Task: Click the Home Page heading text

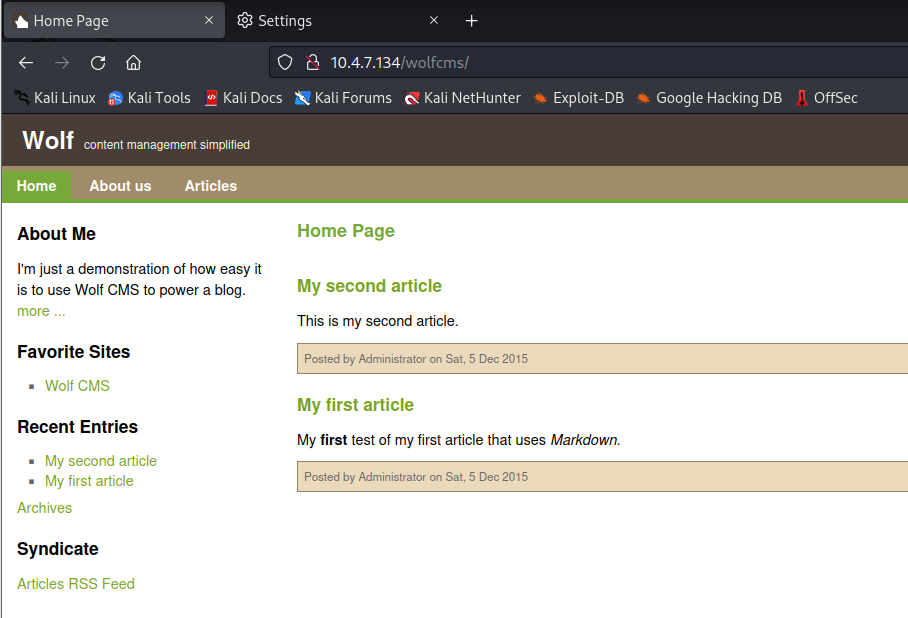Action: (x=346, y=231)
